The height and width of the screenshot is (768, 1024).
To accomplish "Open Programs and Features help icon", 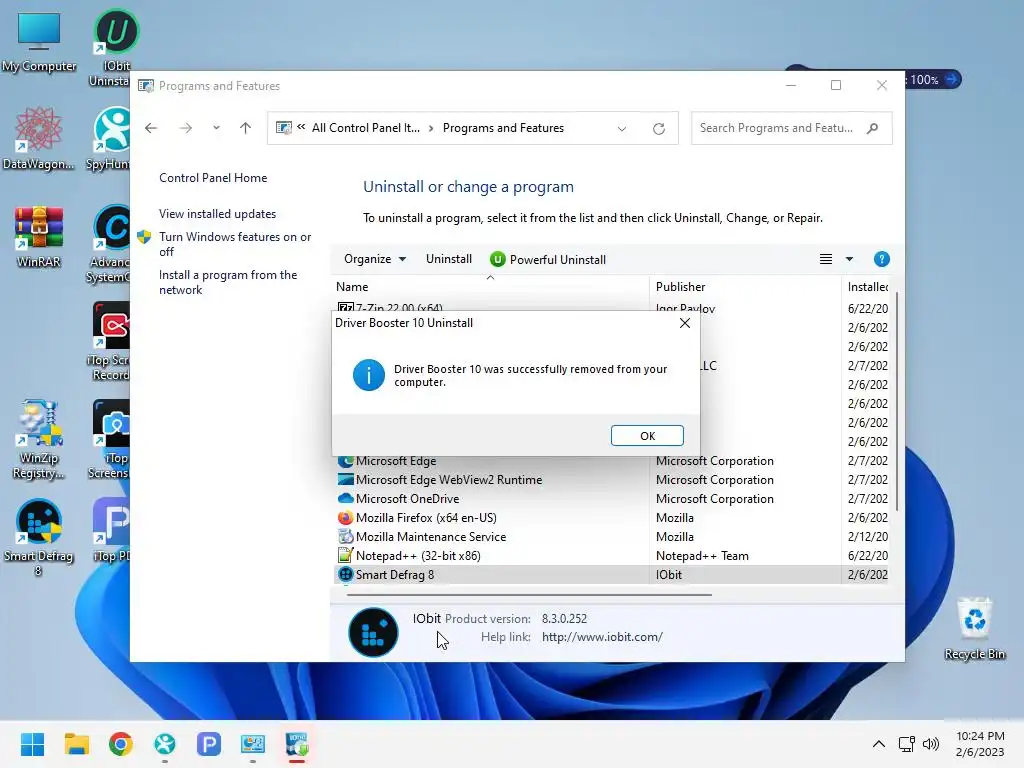I will click(881, 259).
